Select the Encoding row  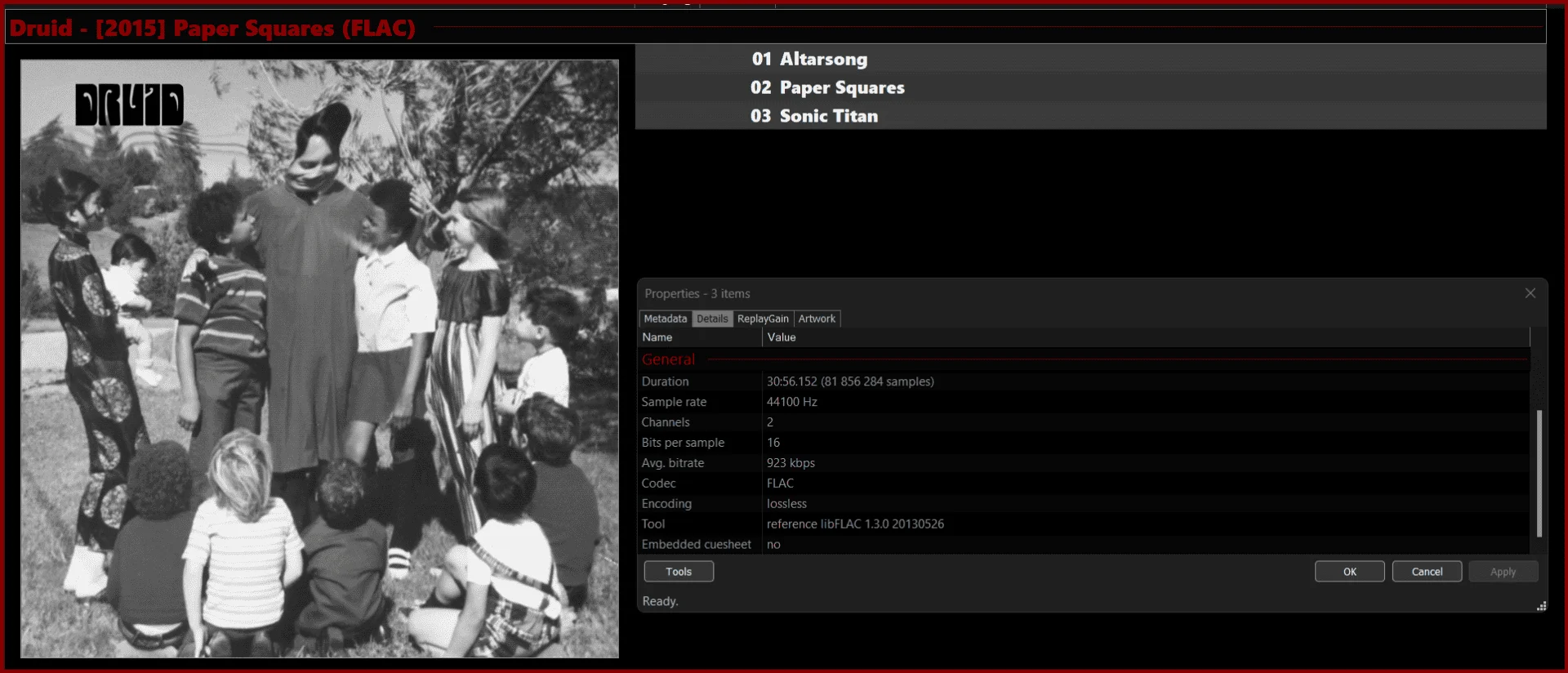tap(1085, 504)
